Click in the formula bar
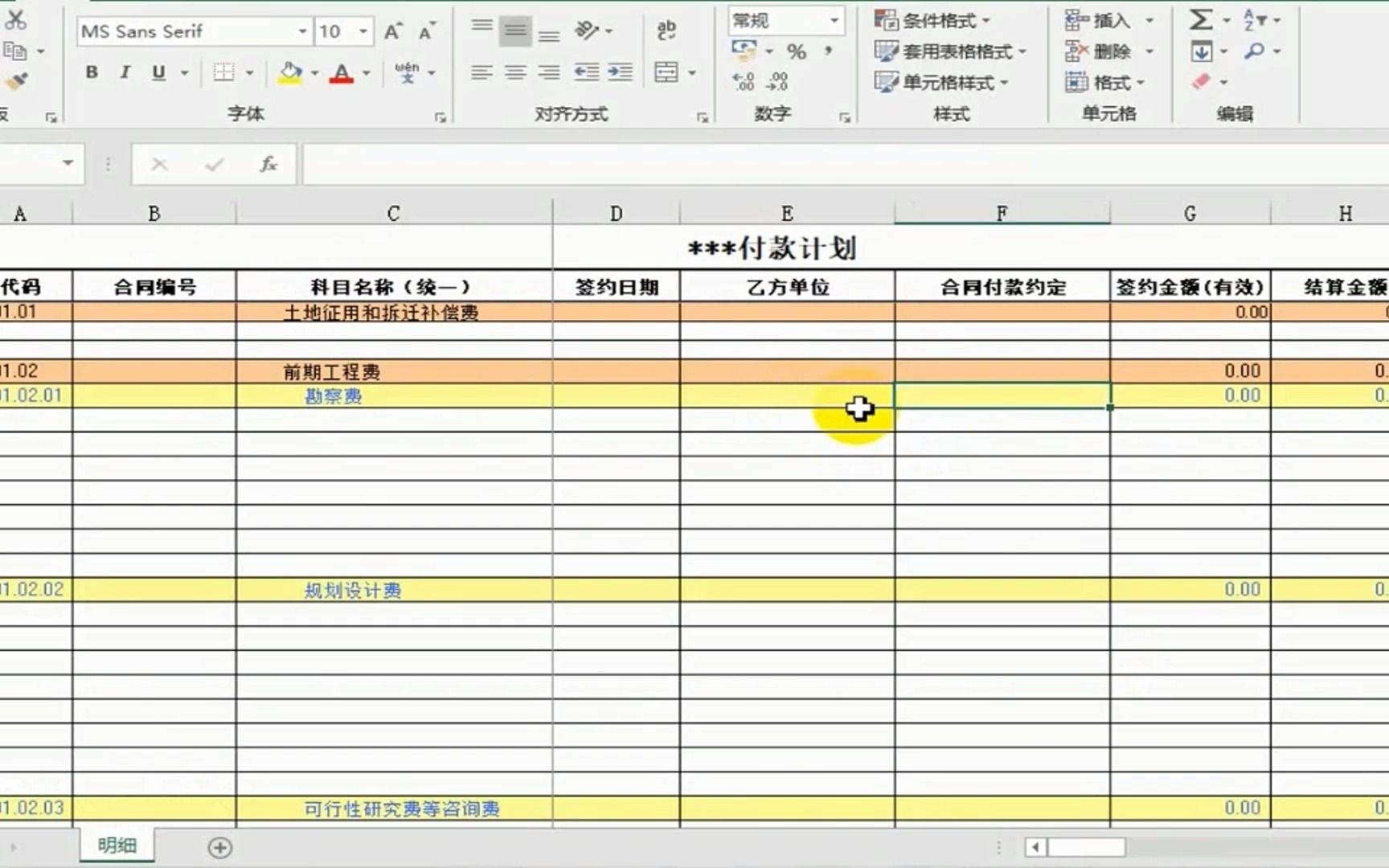Image resolution: width=1389 pixels, height=868 pixels. [x=846, y=164]
